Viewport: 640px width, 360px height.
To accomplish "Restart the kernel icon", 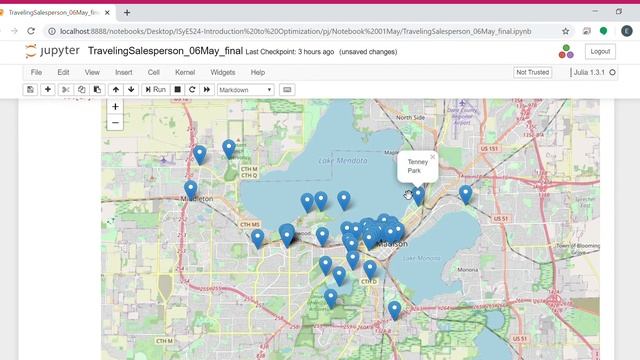I will [x=192, y=90].
